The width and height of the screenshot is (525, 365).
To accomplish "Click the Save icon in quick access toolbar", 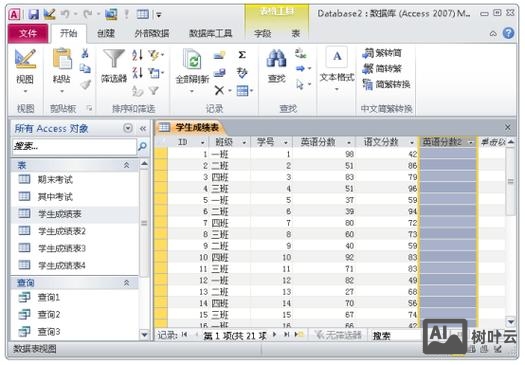I will (33, 14).
